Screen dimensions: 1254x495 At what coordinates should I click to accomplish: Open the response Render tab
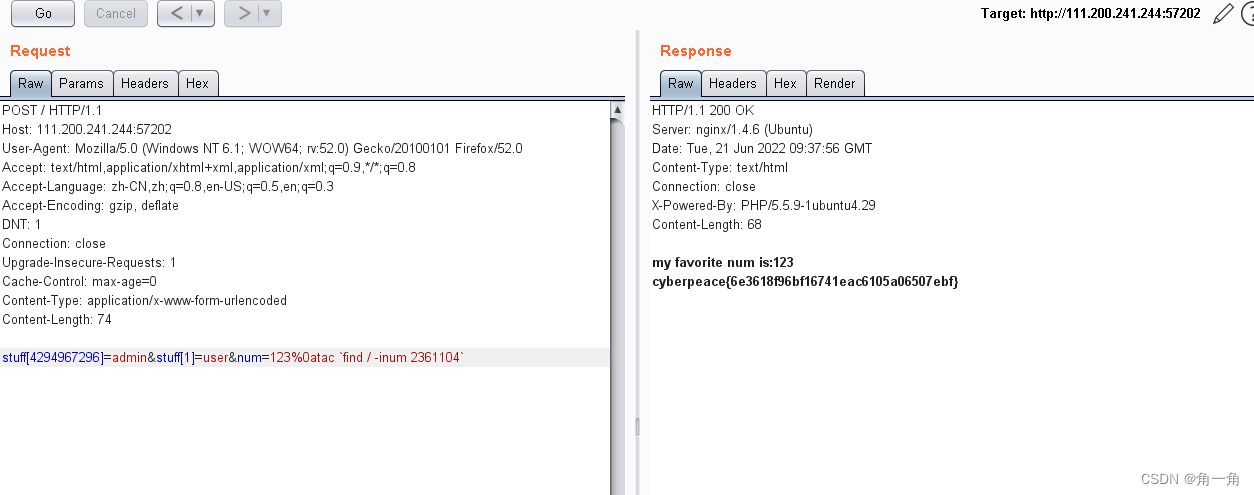pyautogui.click(x=834, y=83)
